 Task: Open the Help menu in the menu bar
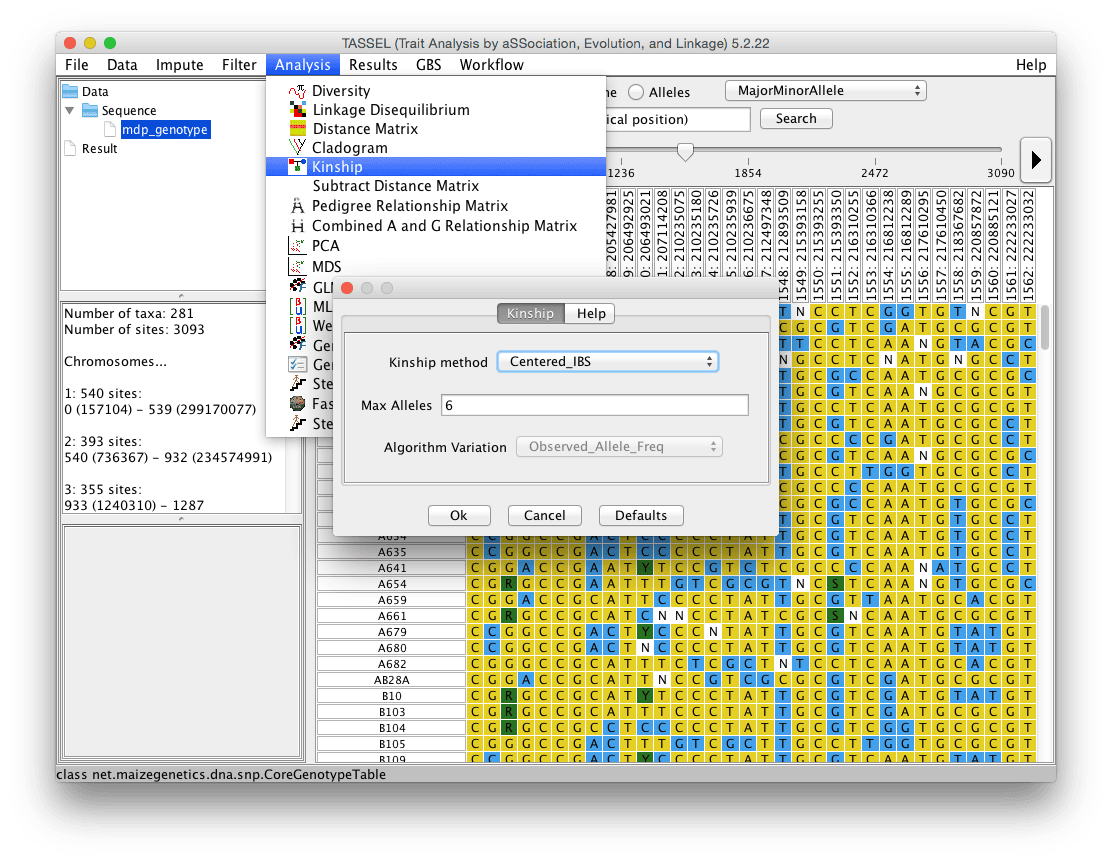pyautogui.click(x=1030, y=65)
